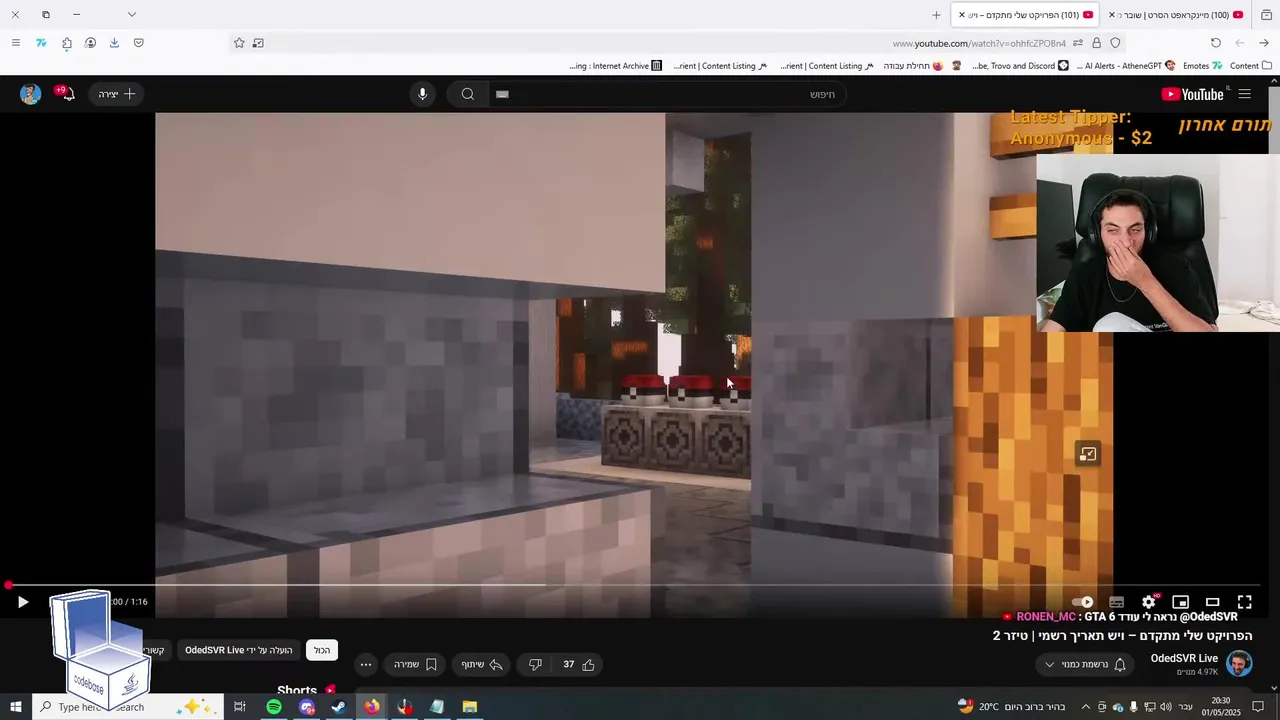
Task: Click the יצירה create button
Action: pos(117,94)
